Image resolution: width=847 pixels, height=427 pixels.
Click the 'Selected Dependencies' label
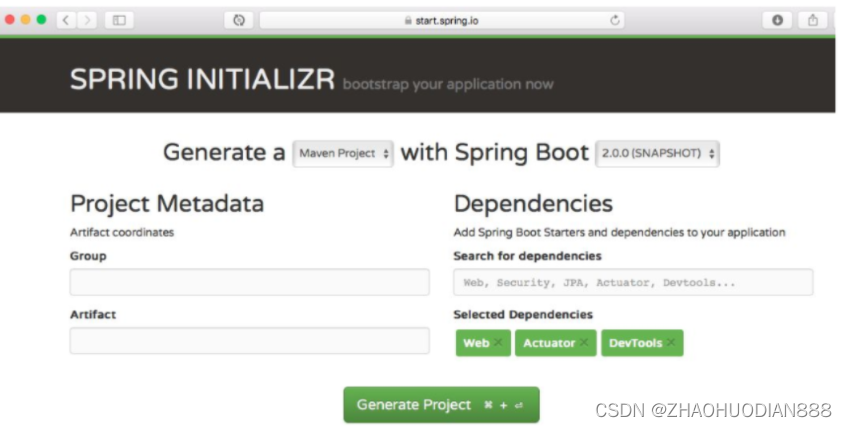[x=523, y=315]
